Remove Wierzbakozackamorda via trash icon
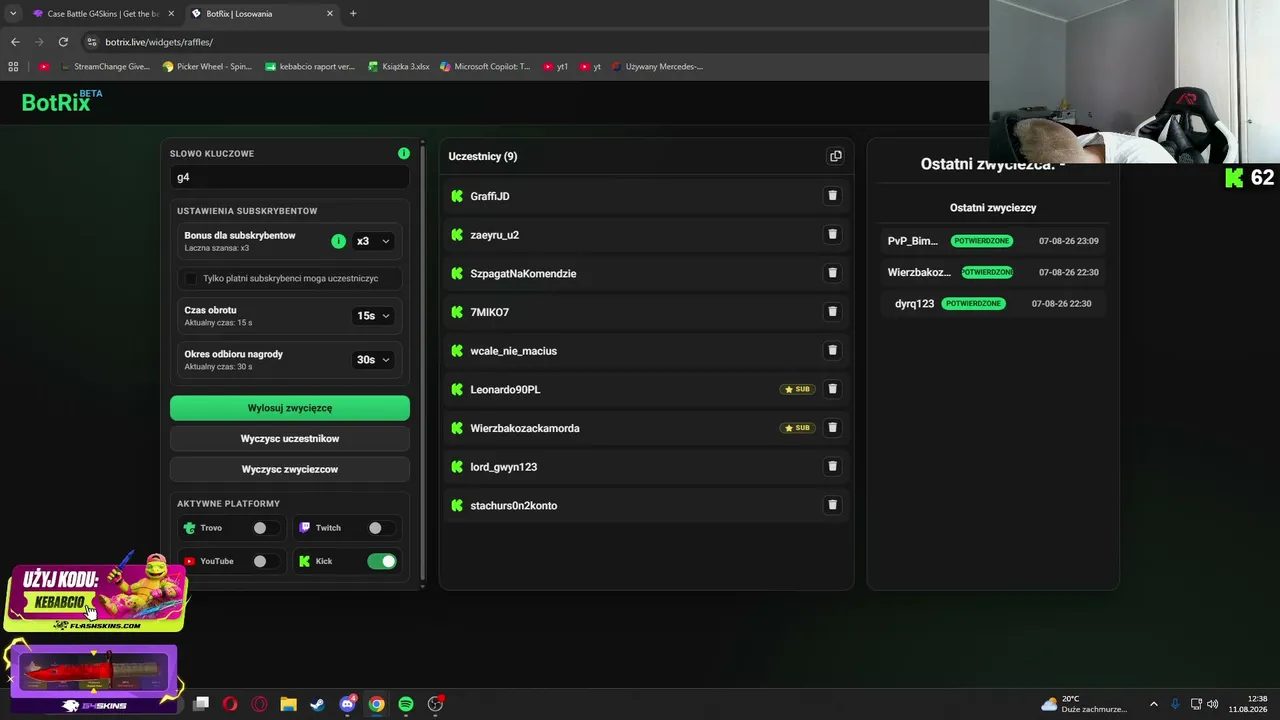 832,428
